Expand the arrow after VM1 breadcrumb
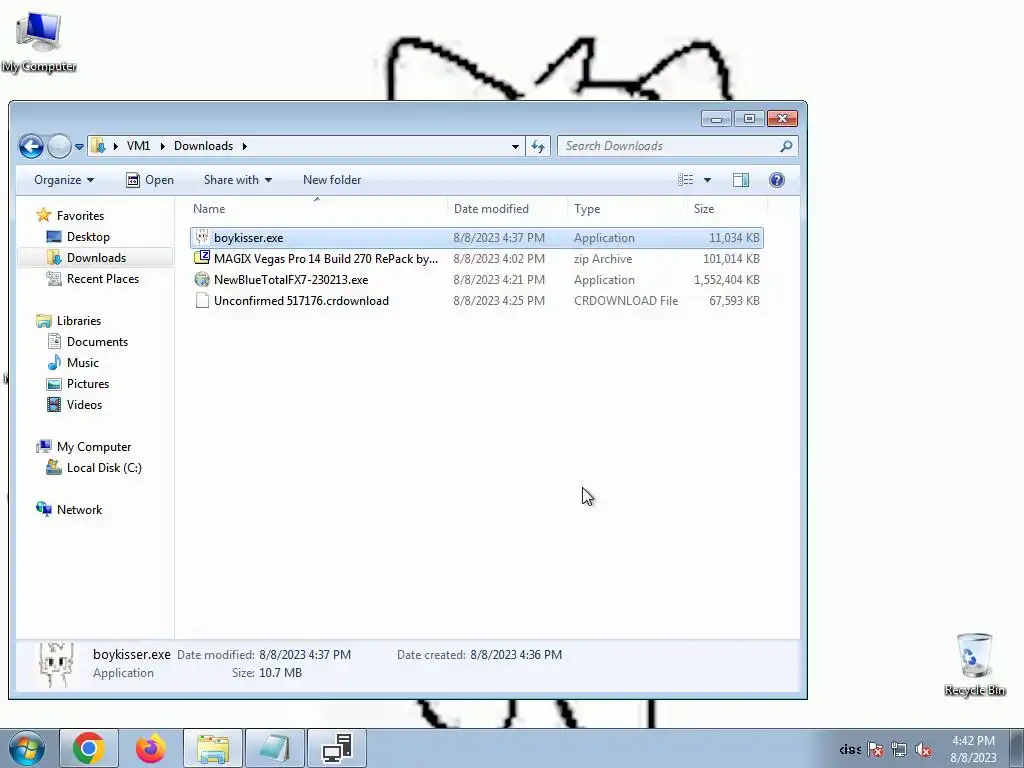This screenshot has height=768, width=1024. pos(163,146)
